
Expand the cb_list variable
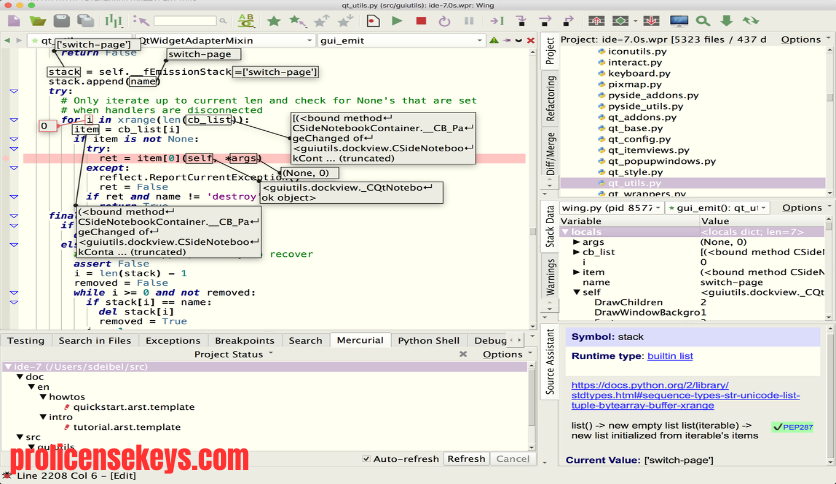[x=576, y=252]
